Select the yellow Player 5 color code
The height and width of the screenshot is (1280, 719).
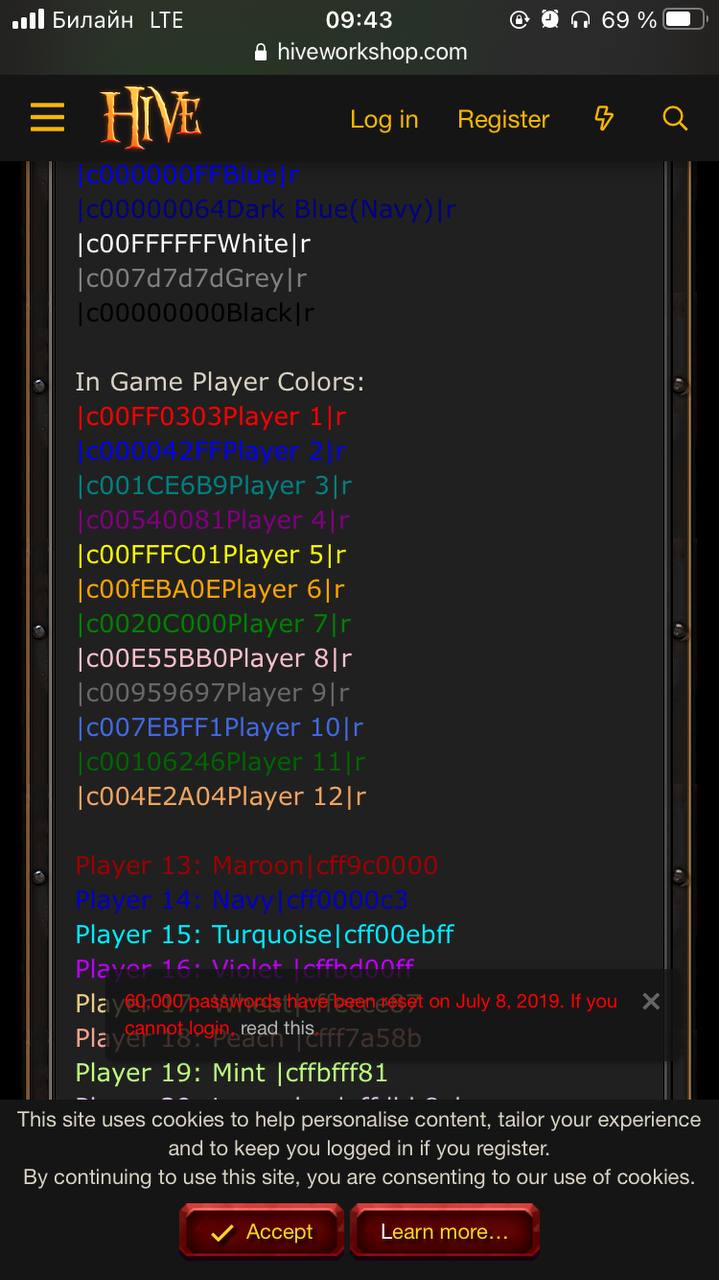[x=211, y=554]
